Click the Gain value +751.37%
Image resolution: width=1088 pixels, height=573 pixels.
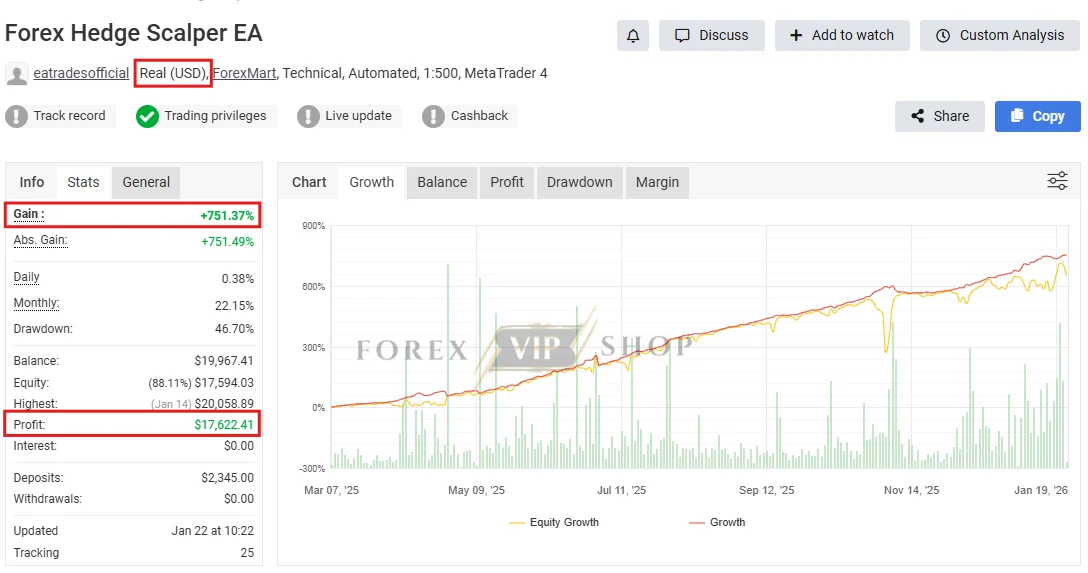pos(227,216)
